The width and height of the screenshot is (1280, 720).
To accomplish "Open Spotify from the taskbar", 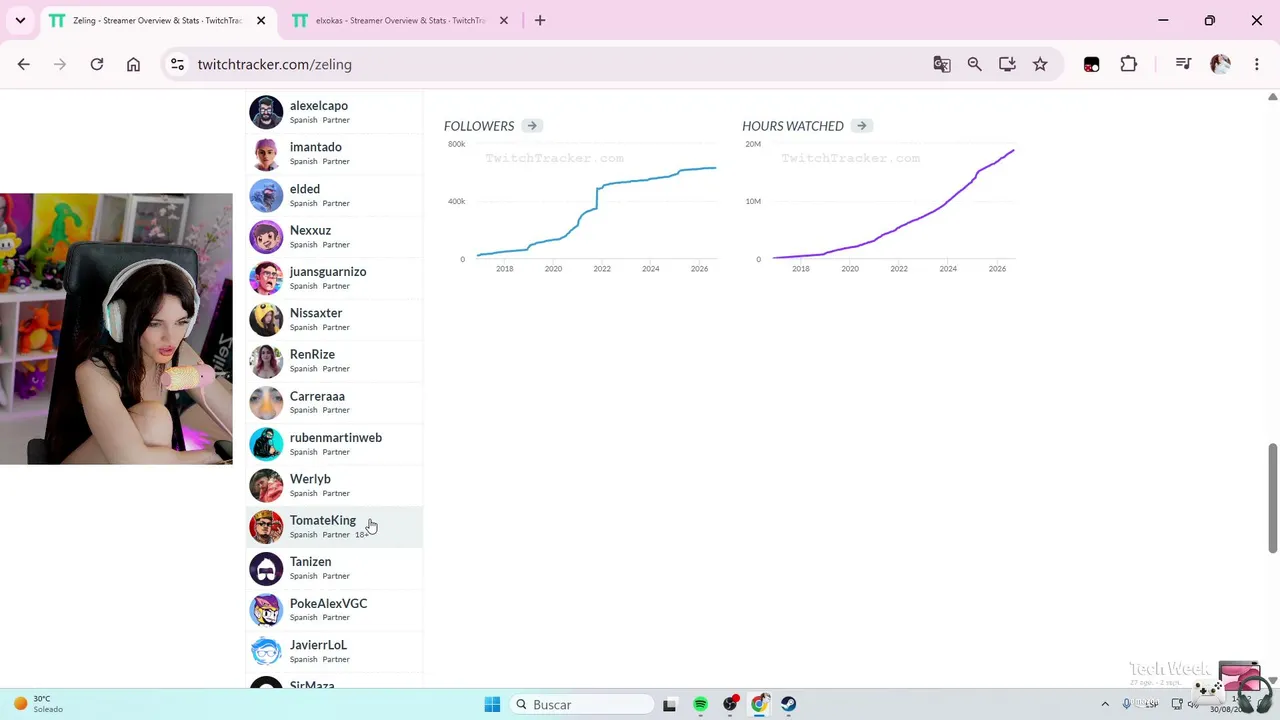I will pyautogui.click(x=700, y=704).
